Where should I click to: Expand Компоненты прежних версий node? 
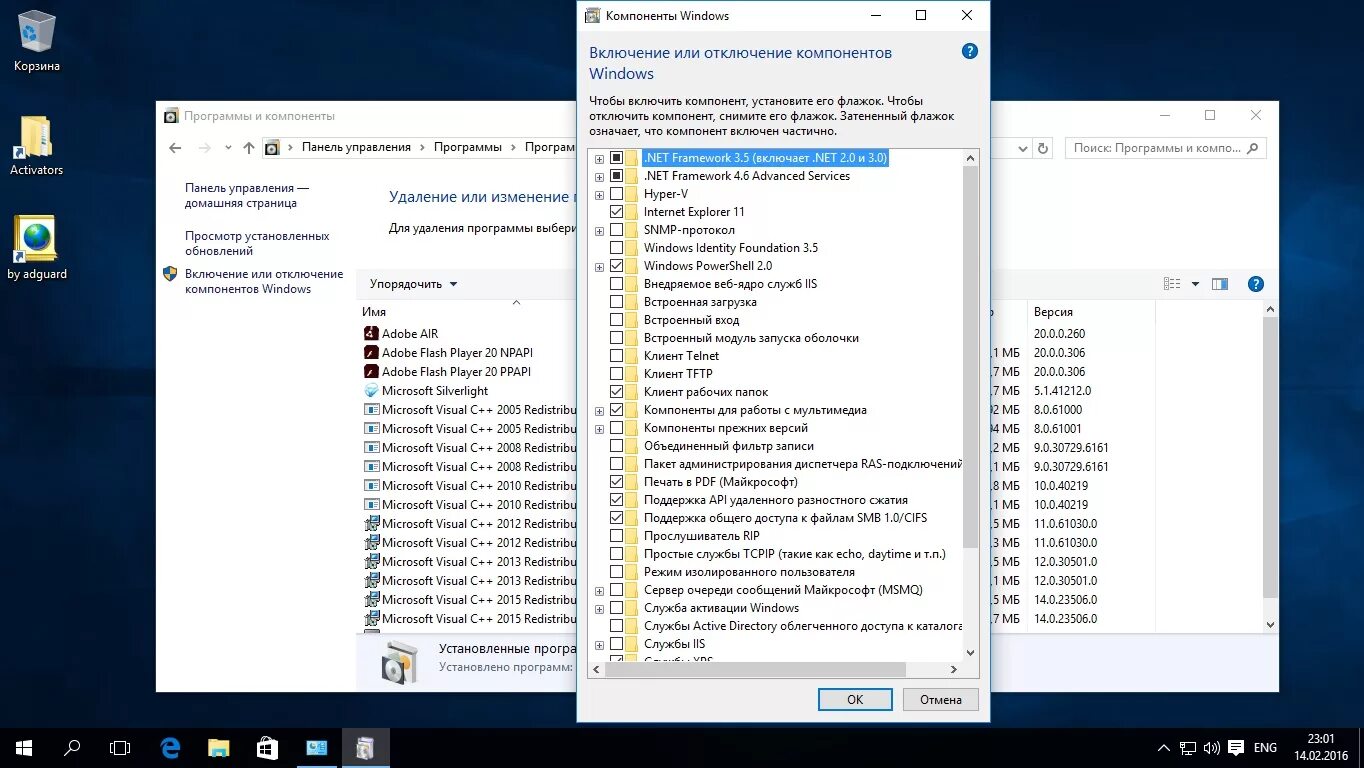(x=600, y=428)
